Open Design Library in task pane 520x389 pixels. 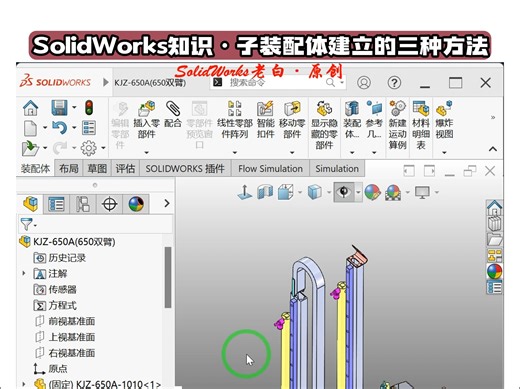(x=495, y=223)
